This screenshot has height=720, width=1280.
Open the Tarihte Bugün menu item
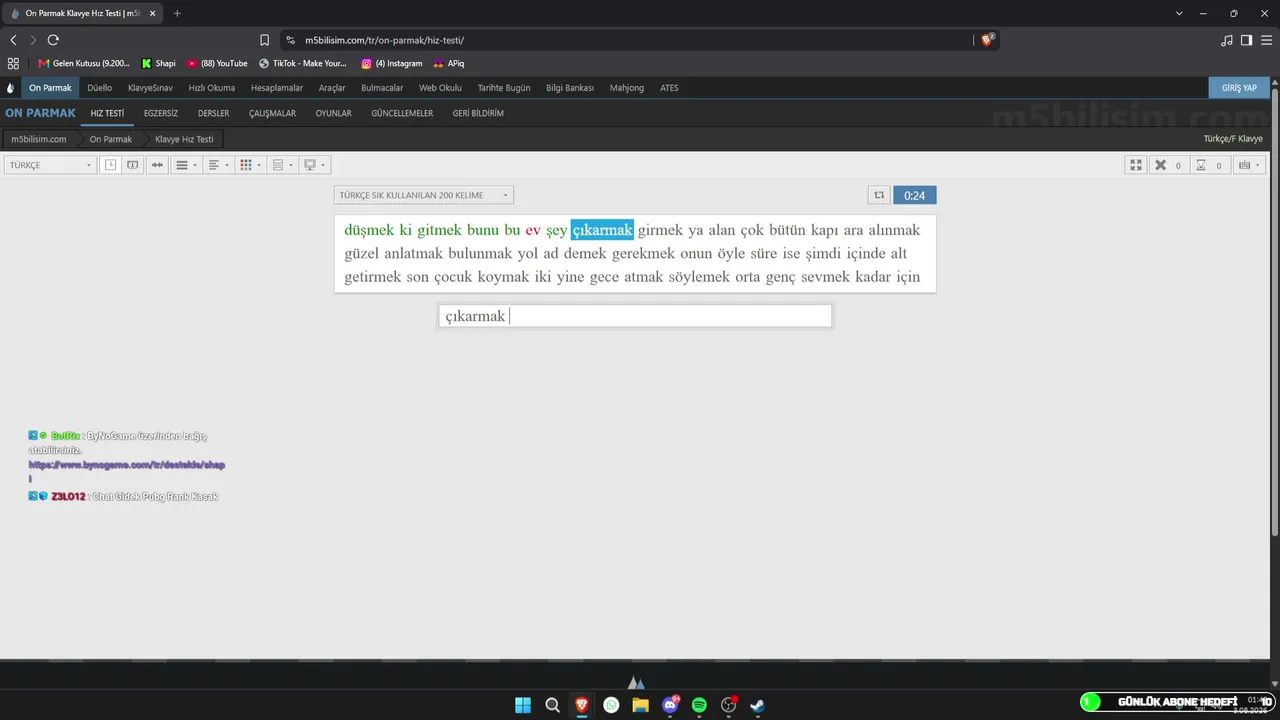504,88
